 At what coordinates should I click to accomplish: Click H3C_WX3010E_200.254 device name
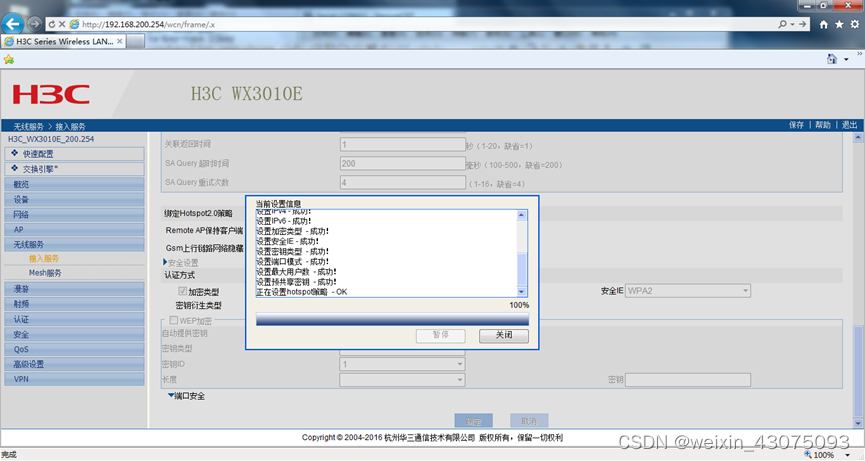click(x=51, y=139)
